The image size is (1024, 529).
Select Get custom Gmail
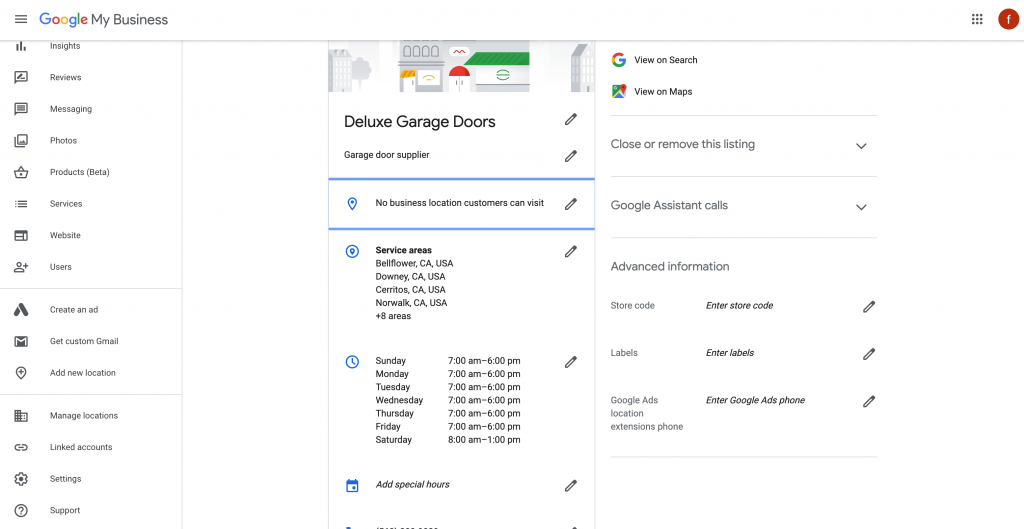click(x=84, y=342)
